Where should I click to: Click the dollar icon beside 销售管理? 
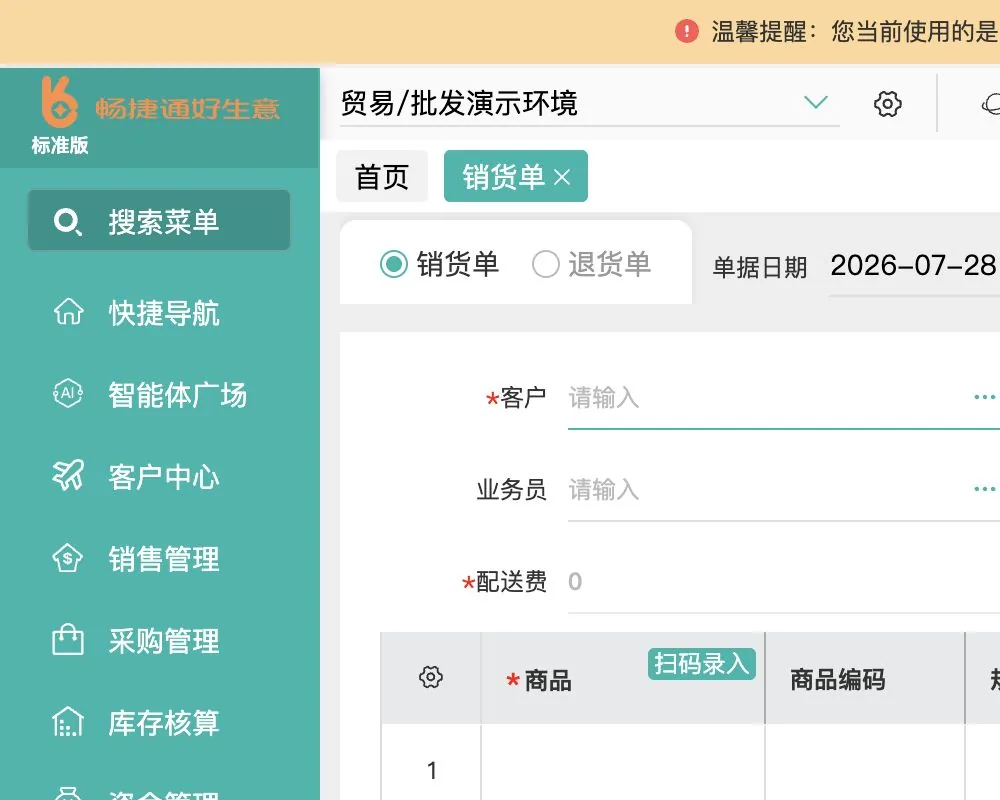click(x=68, y=558)
